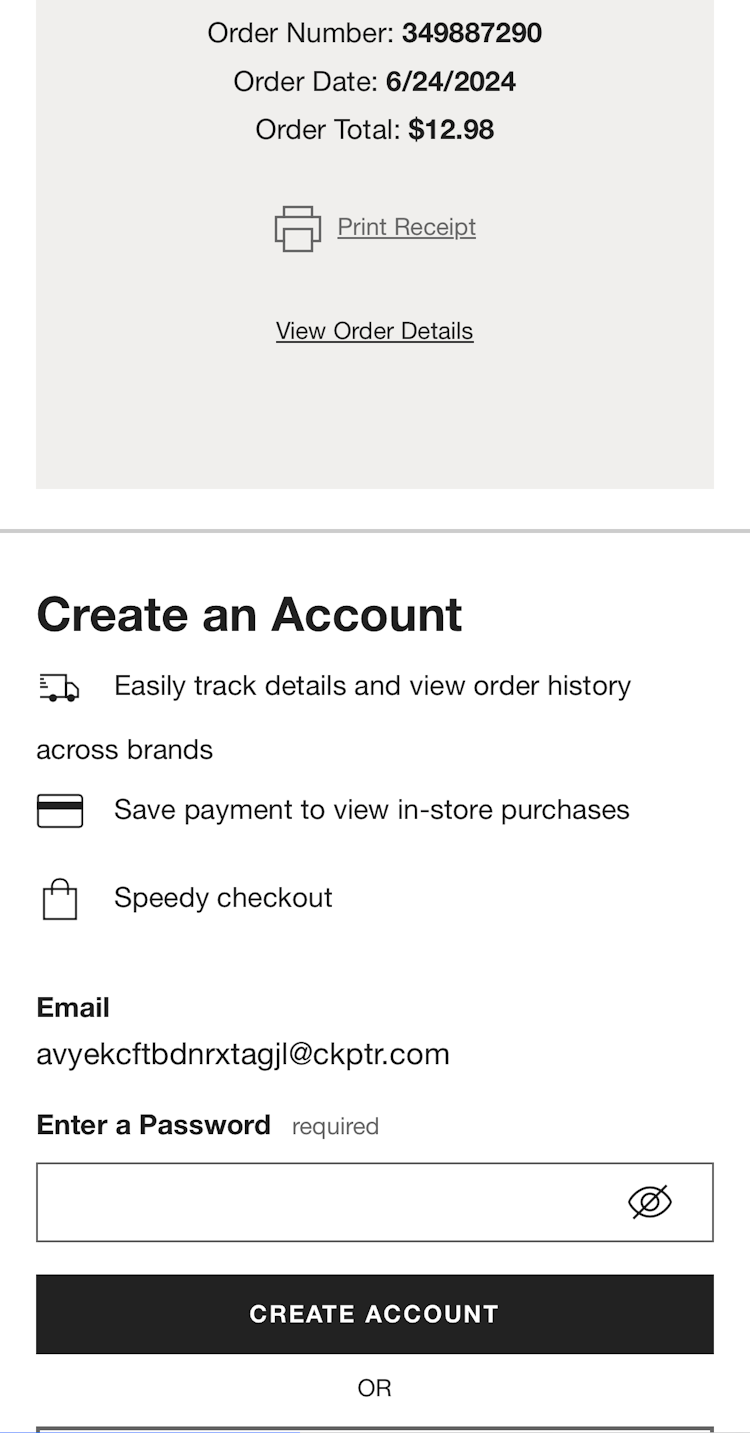
Task: Open the Print Receipt link
Action: 406,227
